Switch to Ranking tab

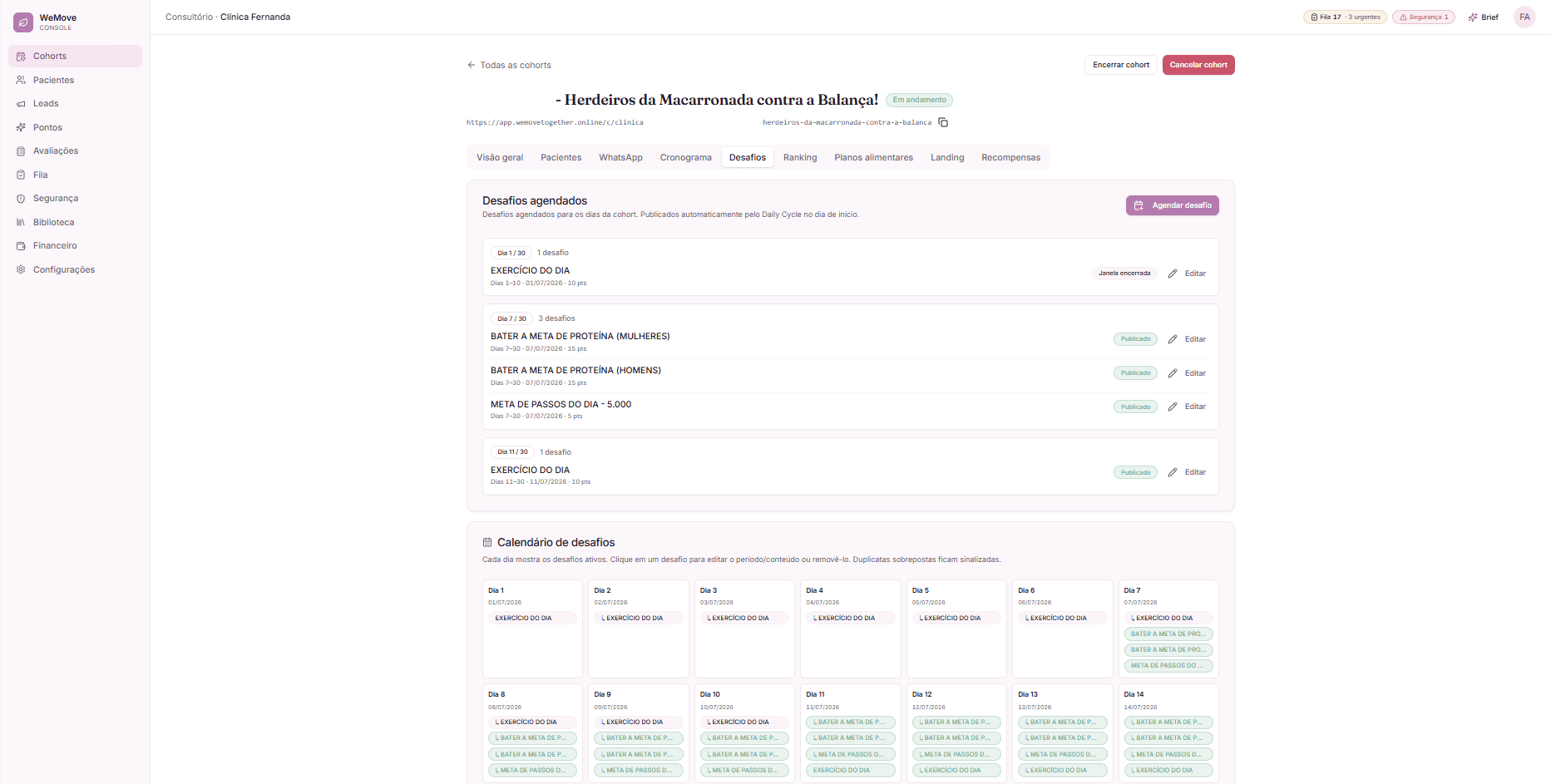(800, 157)
